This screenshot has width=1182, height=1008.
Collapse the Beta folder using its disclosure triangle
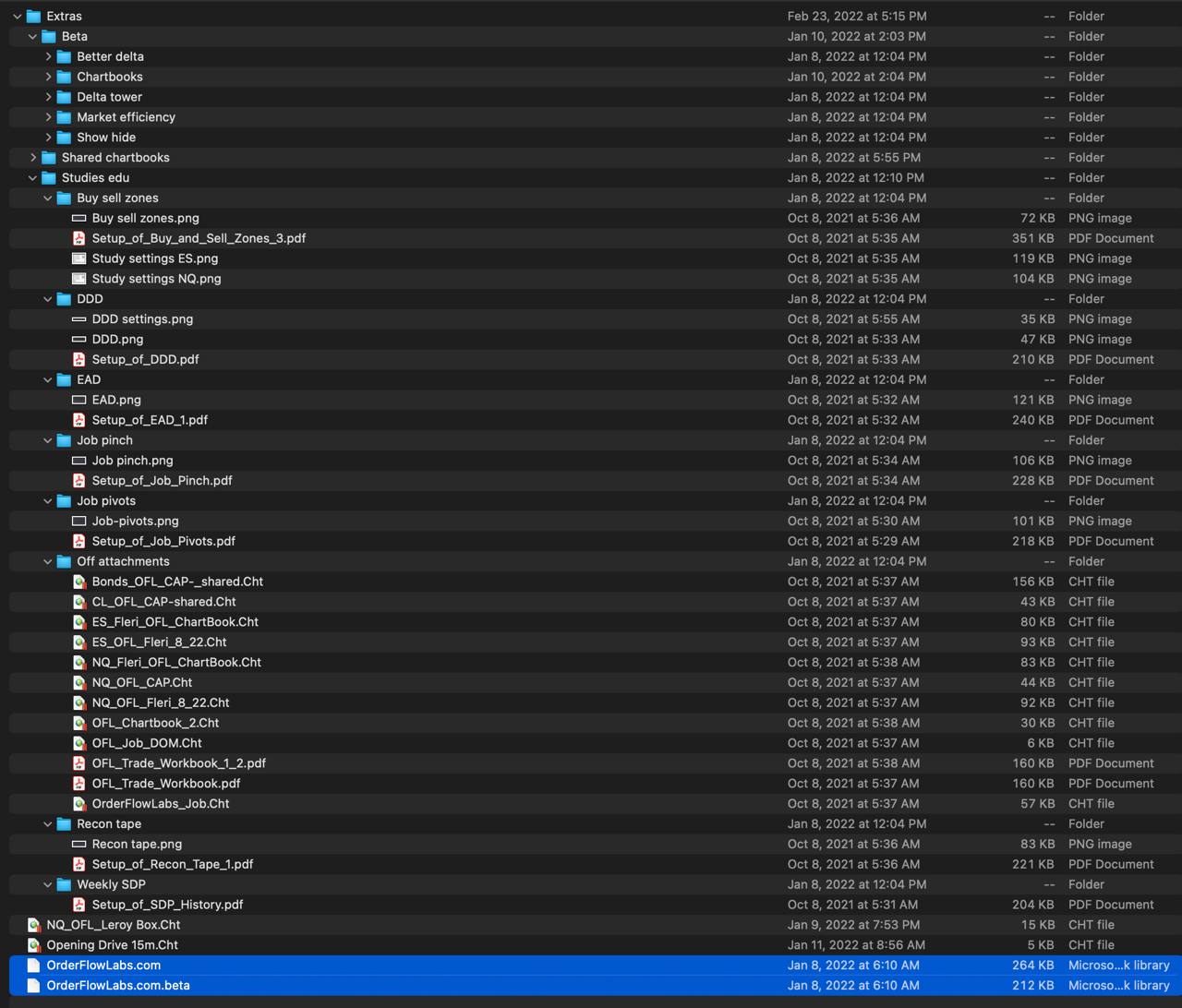[32, 36]
